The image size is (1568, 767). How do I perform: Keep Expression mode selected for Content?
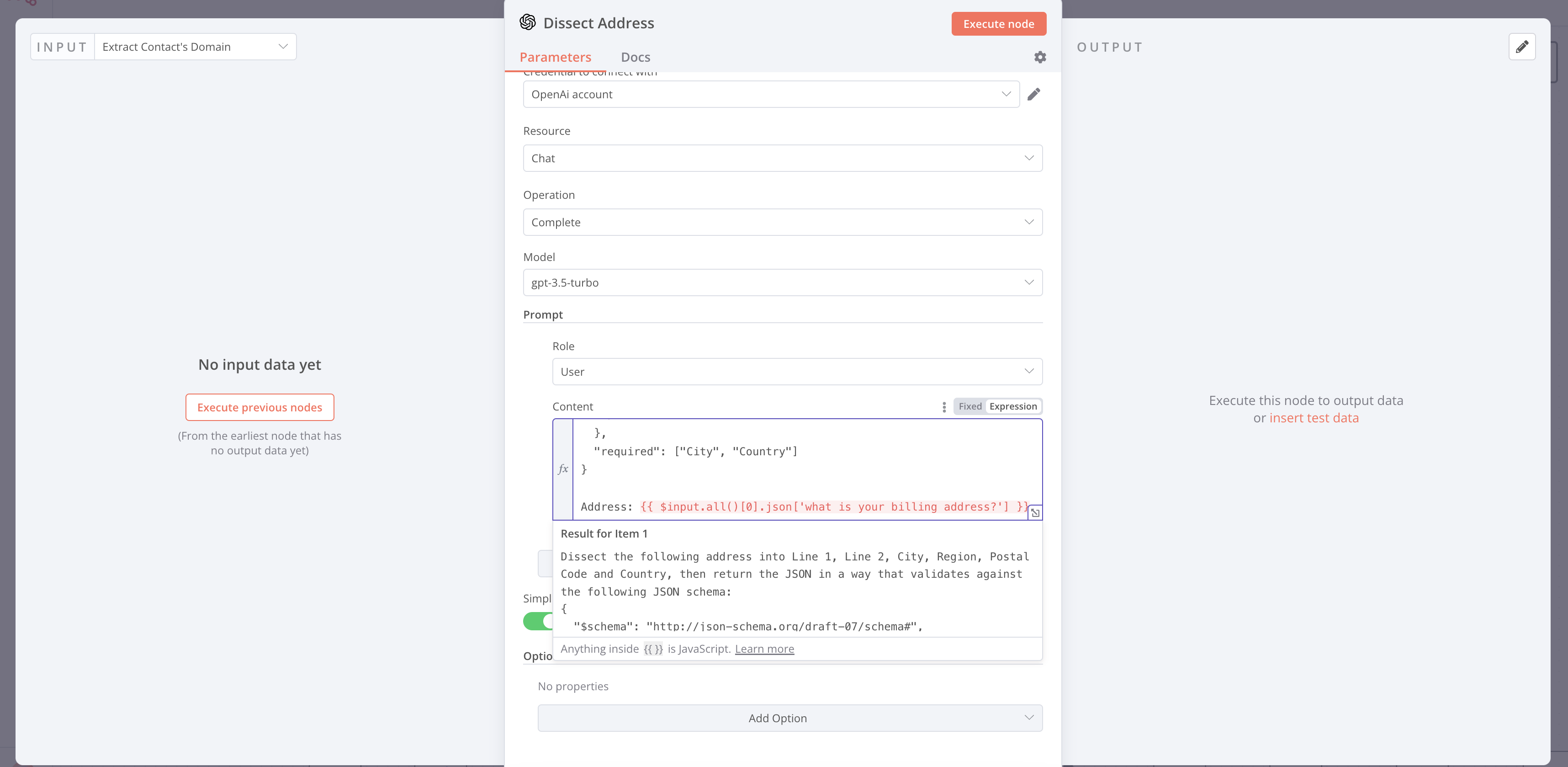coord(1013,406)
